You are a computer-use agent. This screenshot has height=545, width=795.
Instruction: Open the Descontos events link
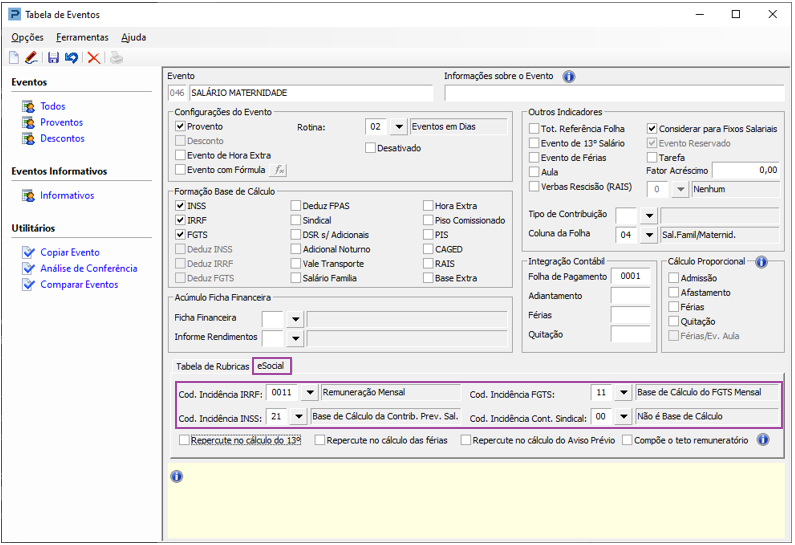click(62, 138)
